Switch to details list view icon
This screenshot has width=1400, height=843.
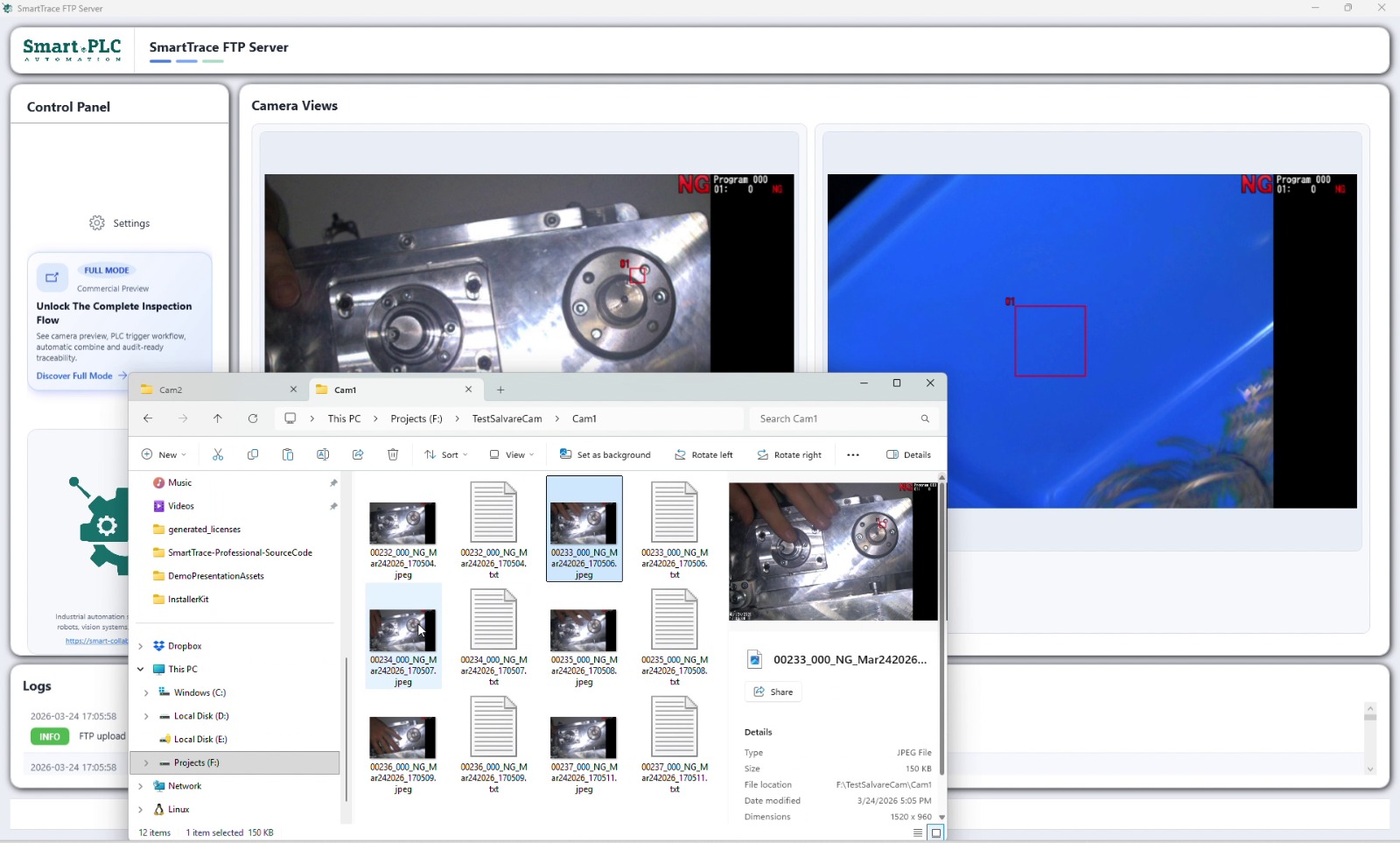click(918, 832)
